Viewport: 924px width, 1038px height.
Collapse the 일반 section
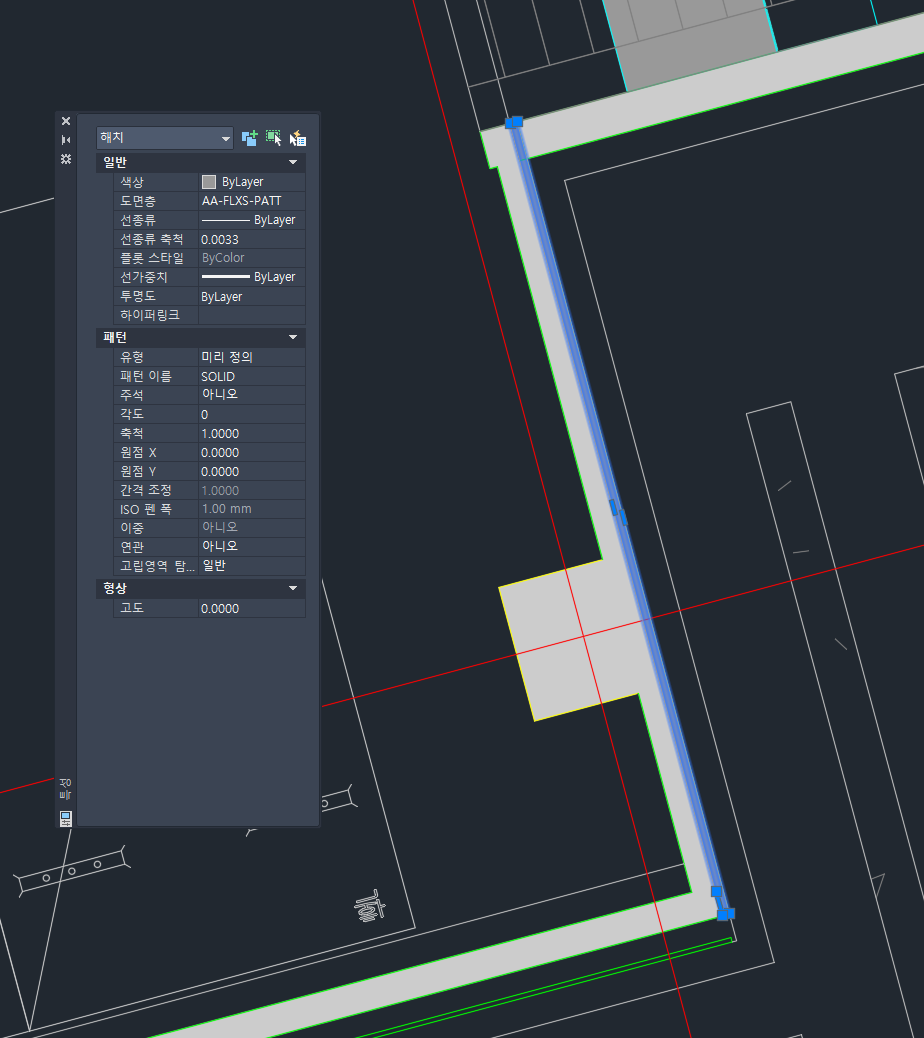point(293,162)
